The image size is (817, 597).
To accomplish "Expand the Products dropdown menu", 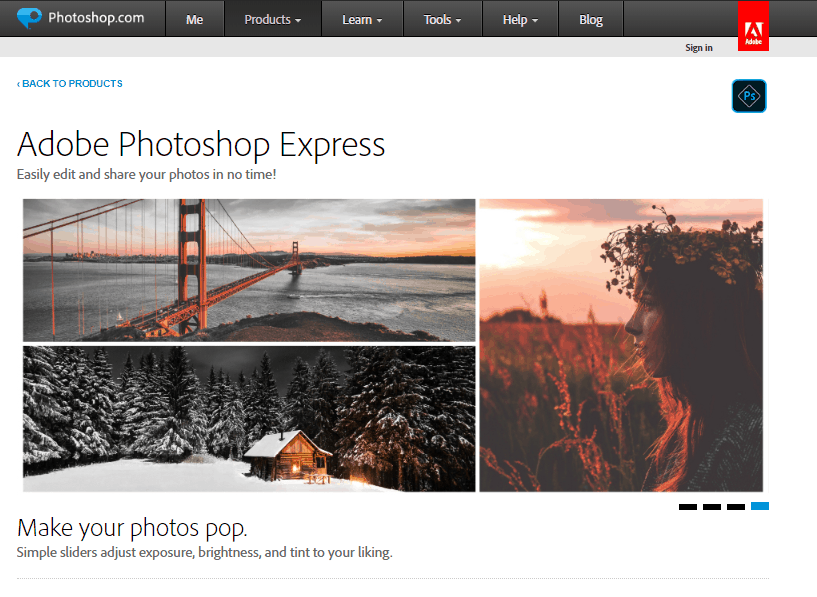I will [x=273, y=19].
